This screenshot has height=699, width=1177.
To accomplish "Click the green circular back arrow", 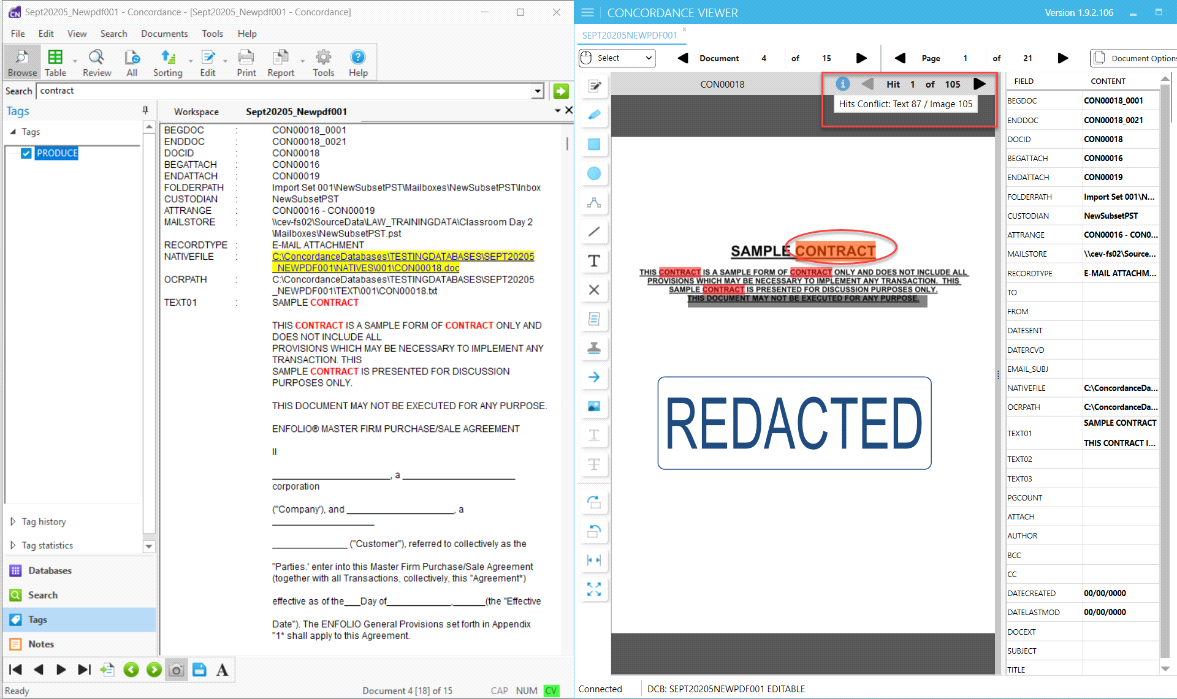I will tap(131, 670).
